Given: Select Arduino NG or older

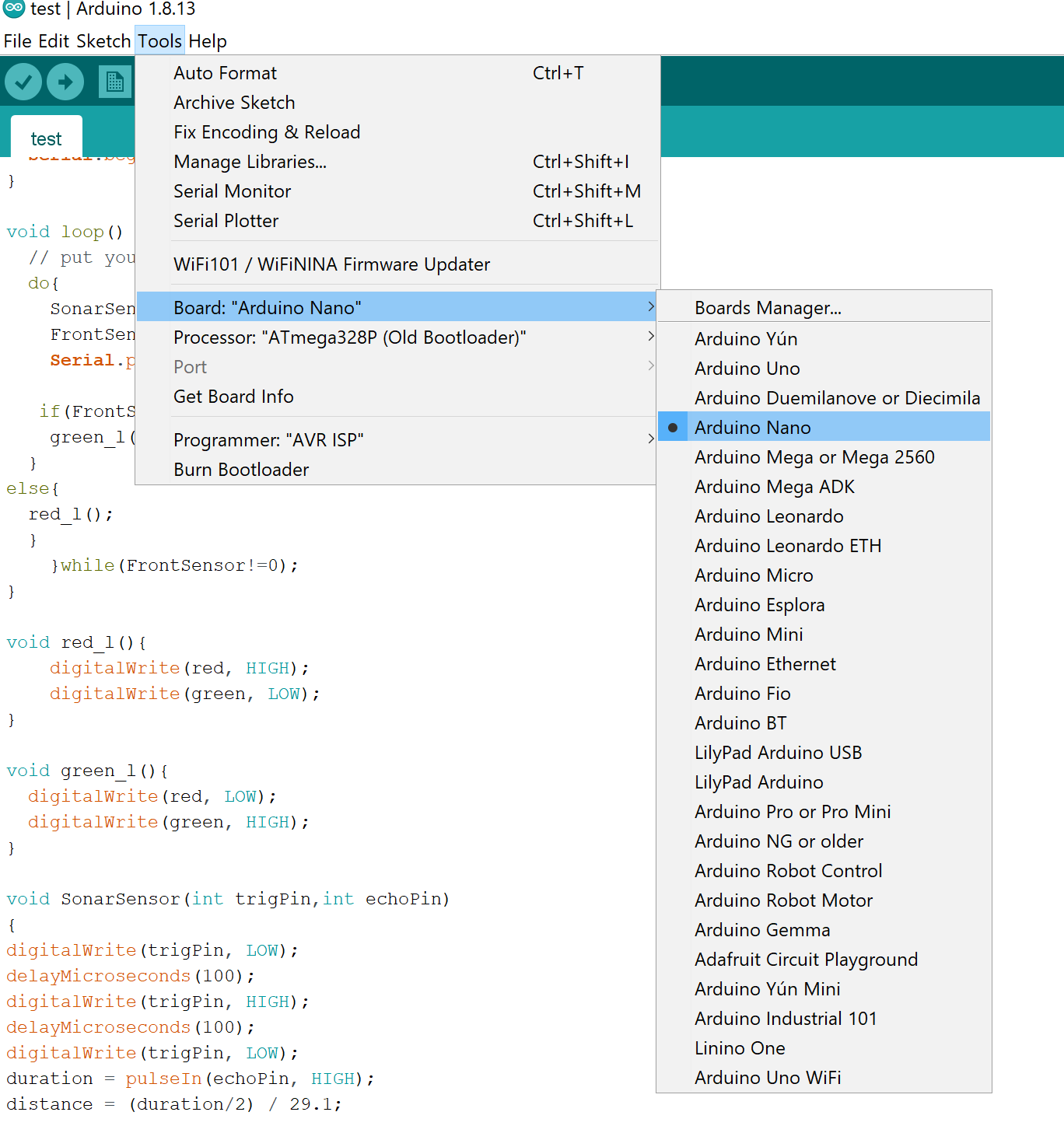Looking at the screenshot, I should pyautogui.click(x=824, y=841).
